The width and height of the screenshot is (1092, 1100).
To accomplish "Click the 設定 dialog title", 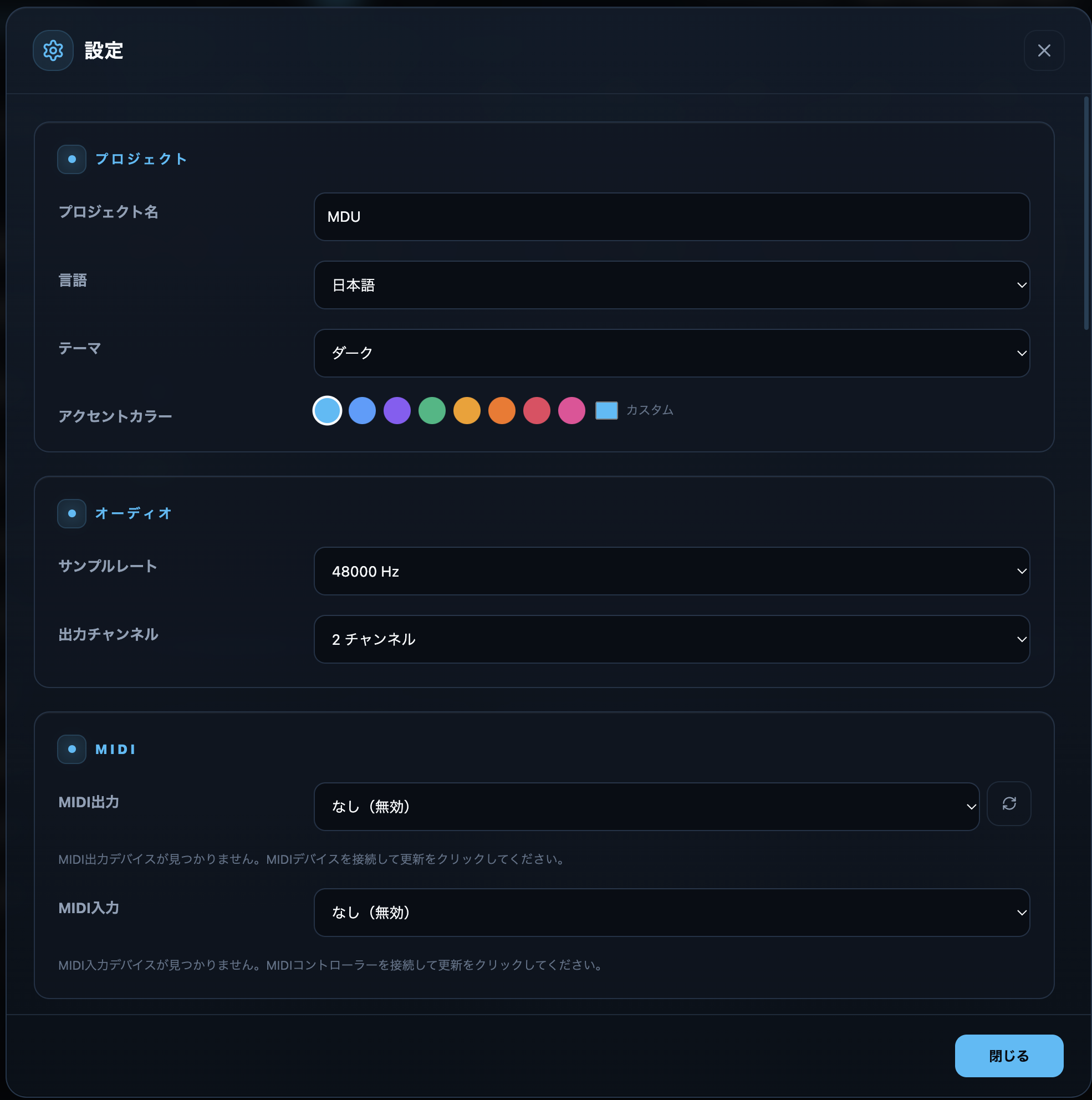I will (x=104, y=50).
